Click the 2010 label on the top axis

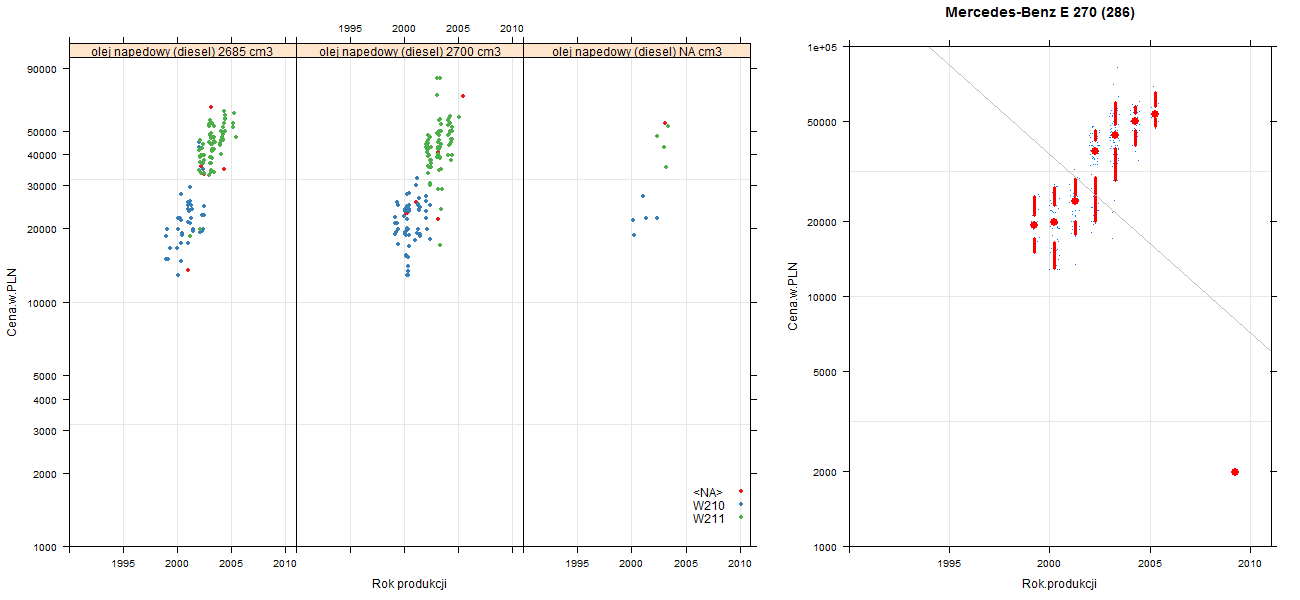pos(512,29)
